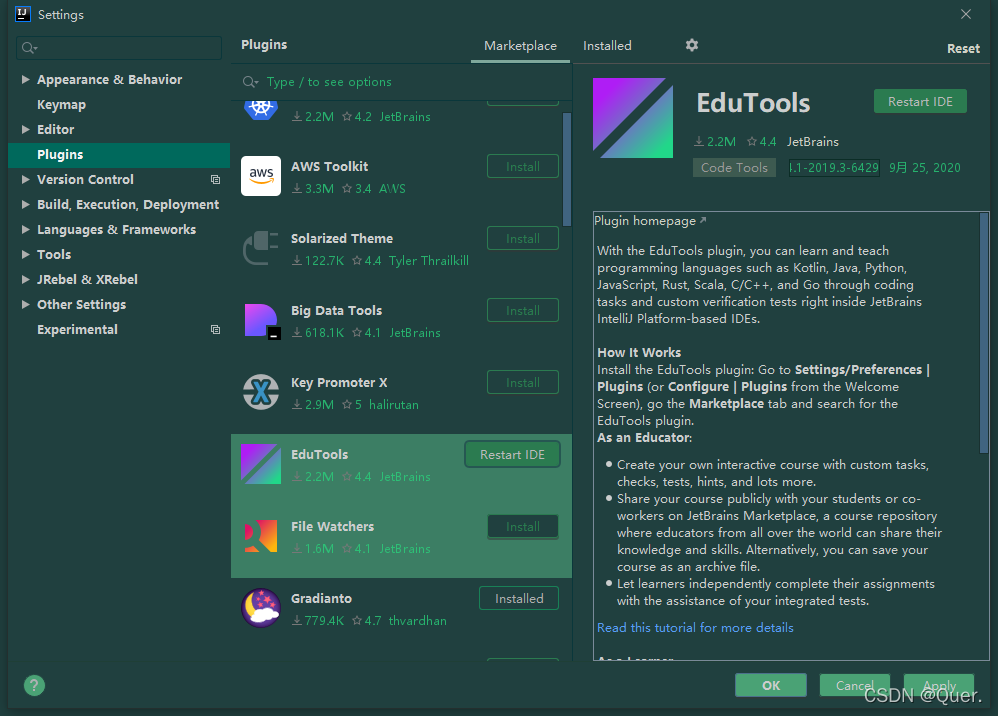The image size is (998, 716).
Task: Click Reset link at top right
Action: tap(963, 48)
